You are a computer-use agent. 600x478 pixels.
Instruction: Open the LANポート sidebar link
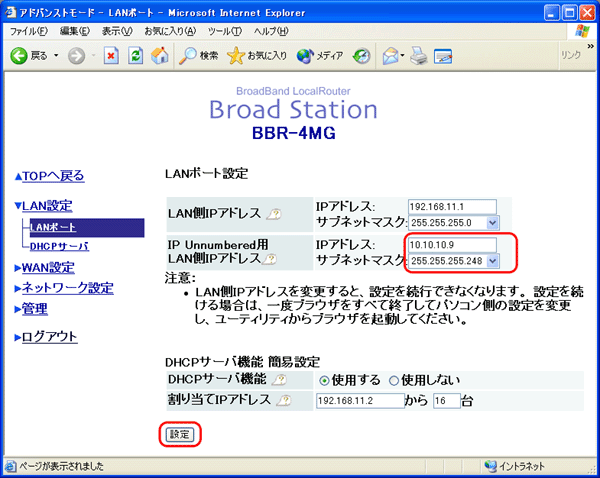pyautogui.click(x=53, y=227)
